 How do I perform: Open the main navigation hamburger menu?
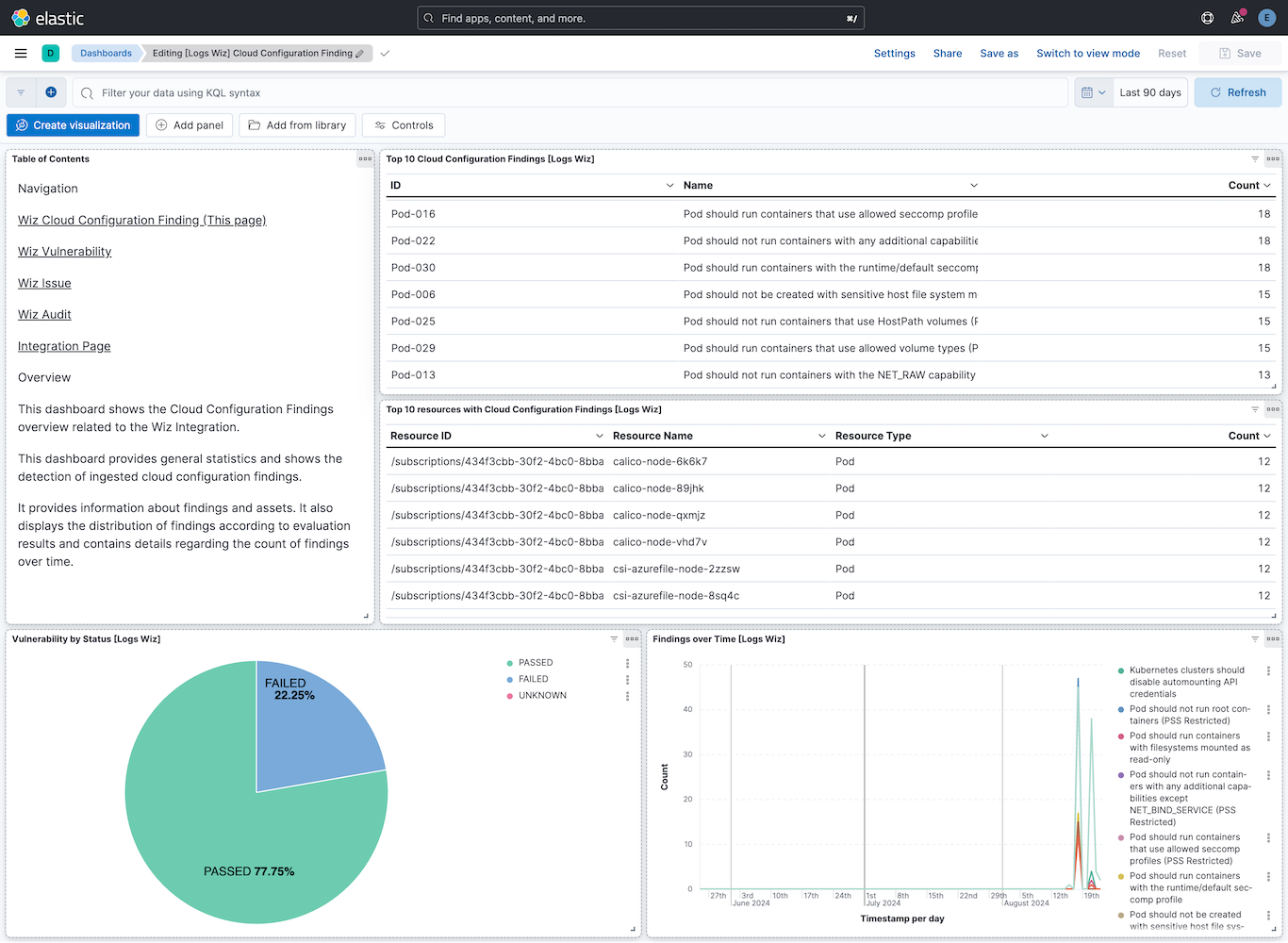pyautogui.click(x=20, y=53)
